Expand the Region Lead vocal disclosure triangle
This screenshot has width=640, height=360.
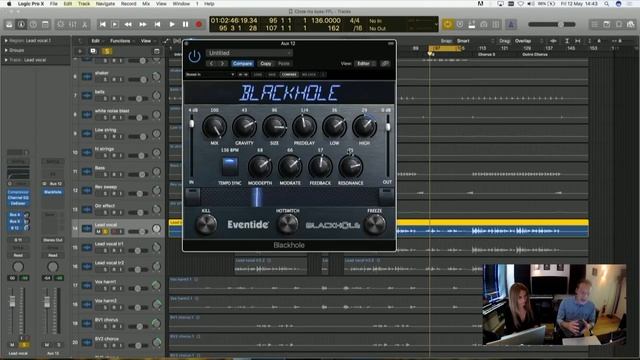tap(6, 41)
